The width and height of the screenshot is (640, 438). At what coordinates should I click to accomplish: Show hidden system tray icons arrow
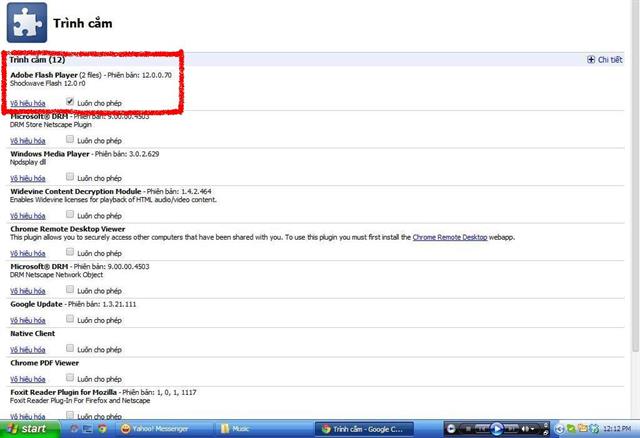560,429
